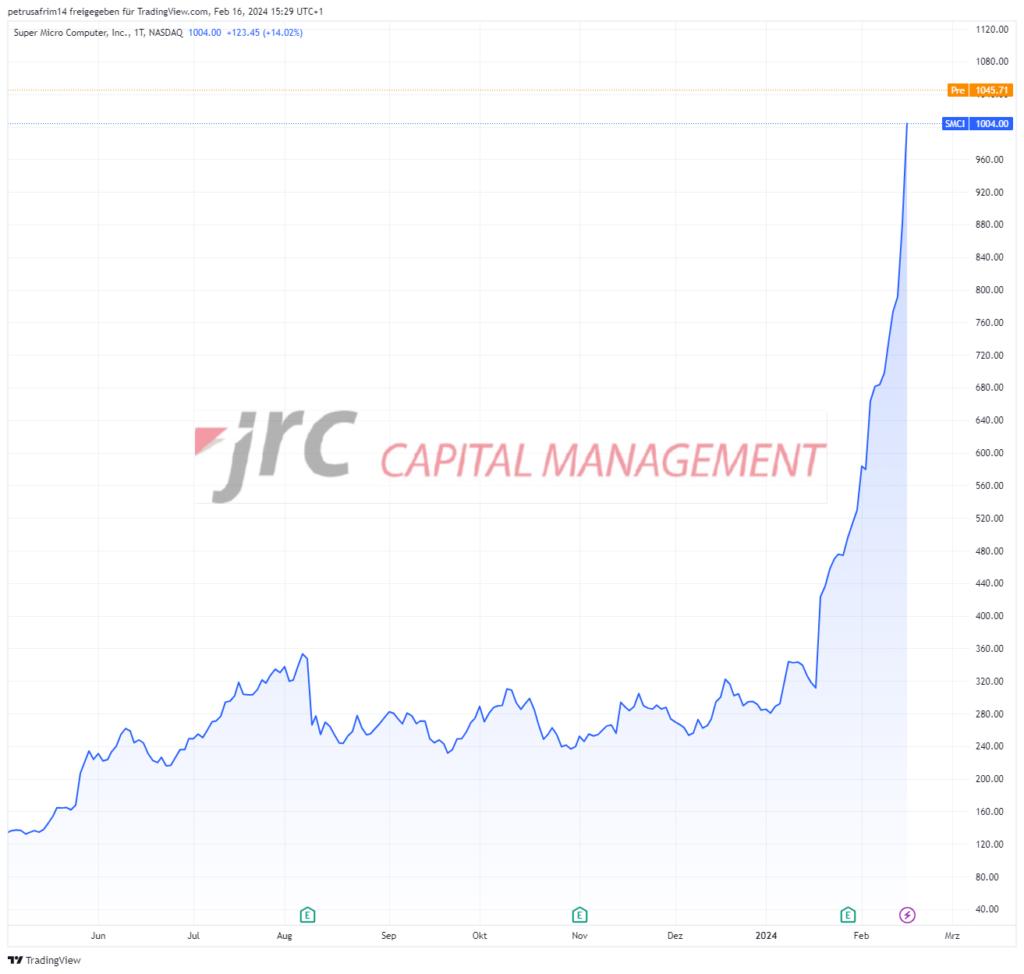This screenshot has height=974, width=1024.
Task: Click the 680.00 price axis label
Action: 989,387
